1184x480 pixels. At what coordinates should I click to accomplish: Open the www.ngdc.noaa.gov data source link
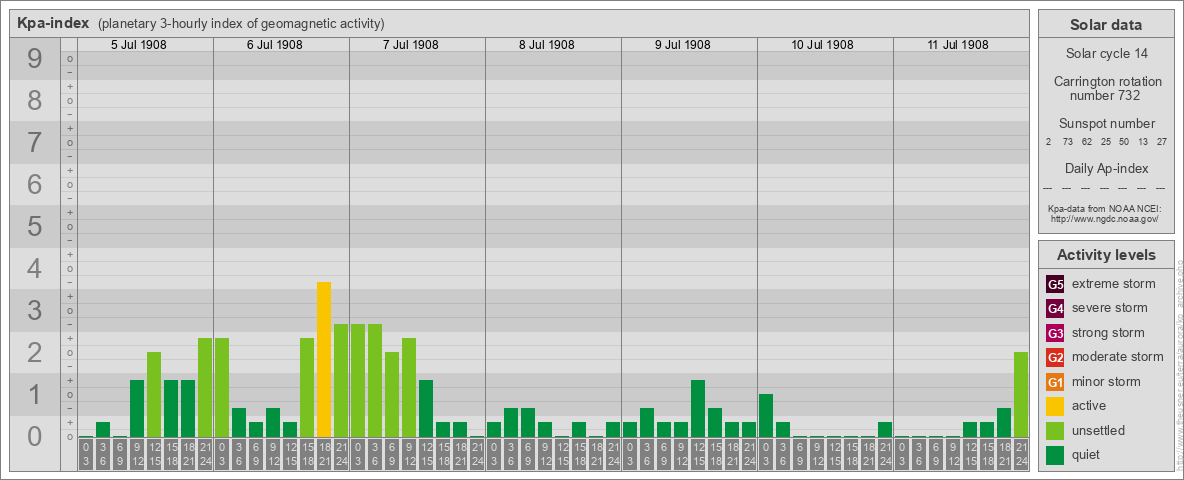coord(1104,218)
